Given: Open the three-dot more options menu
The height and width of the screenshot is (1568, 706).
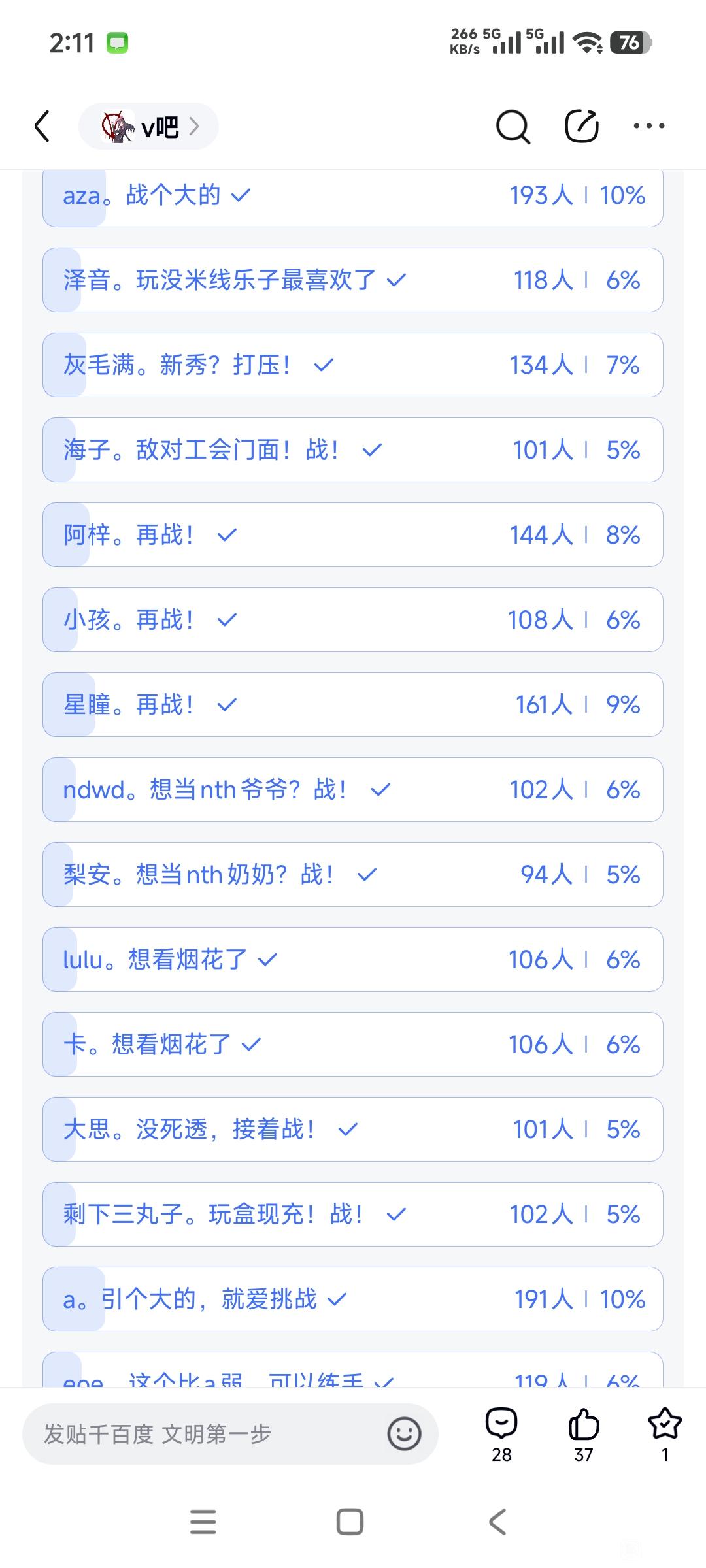Looking at the screenshot, I should pos(649,126).
